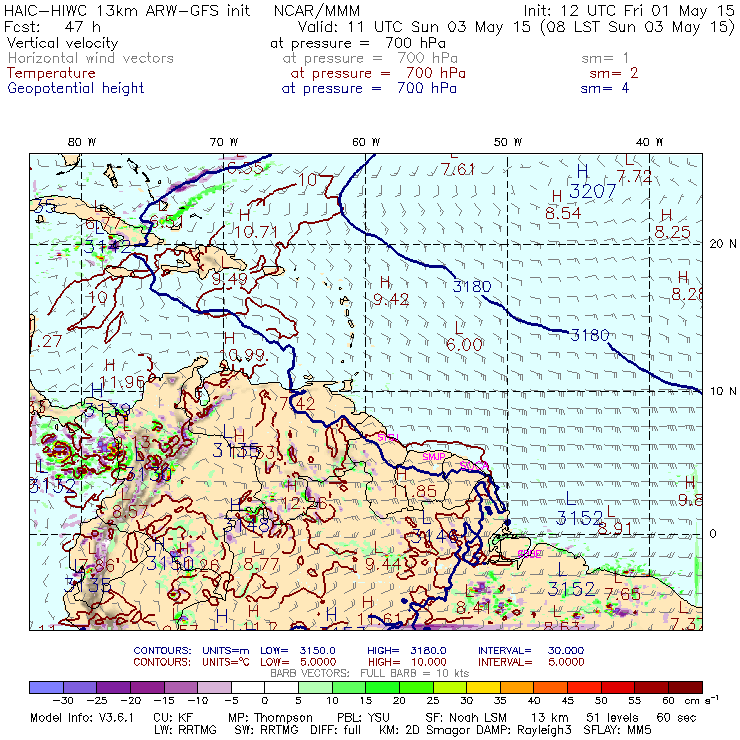Click the 'PBL: YSU' model setting
The height and width of the screenshot is (740, 740).
pyautogui.click(x=363, y=718)
